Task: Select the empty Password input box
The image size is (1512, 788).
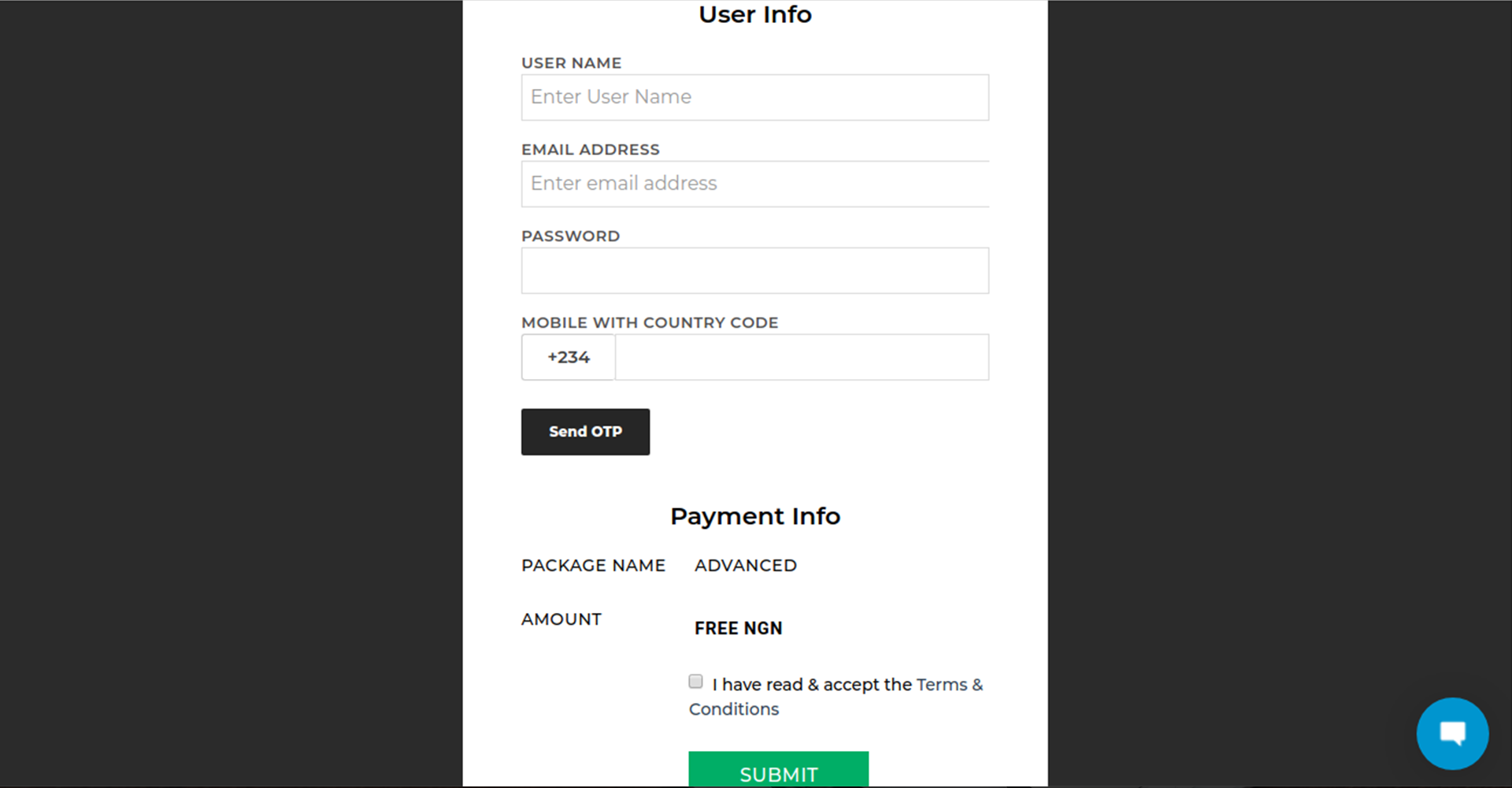Action: (x=754, y=270)
